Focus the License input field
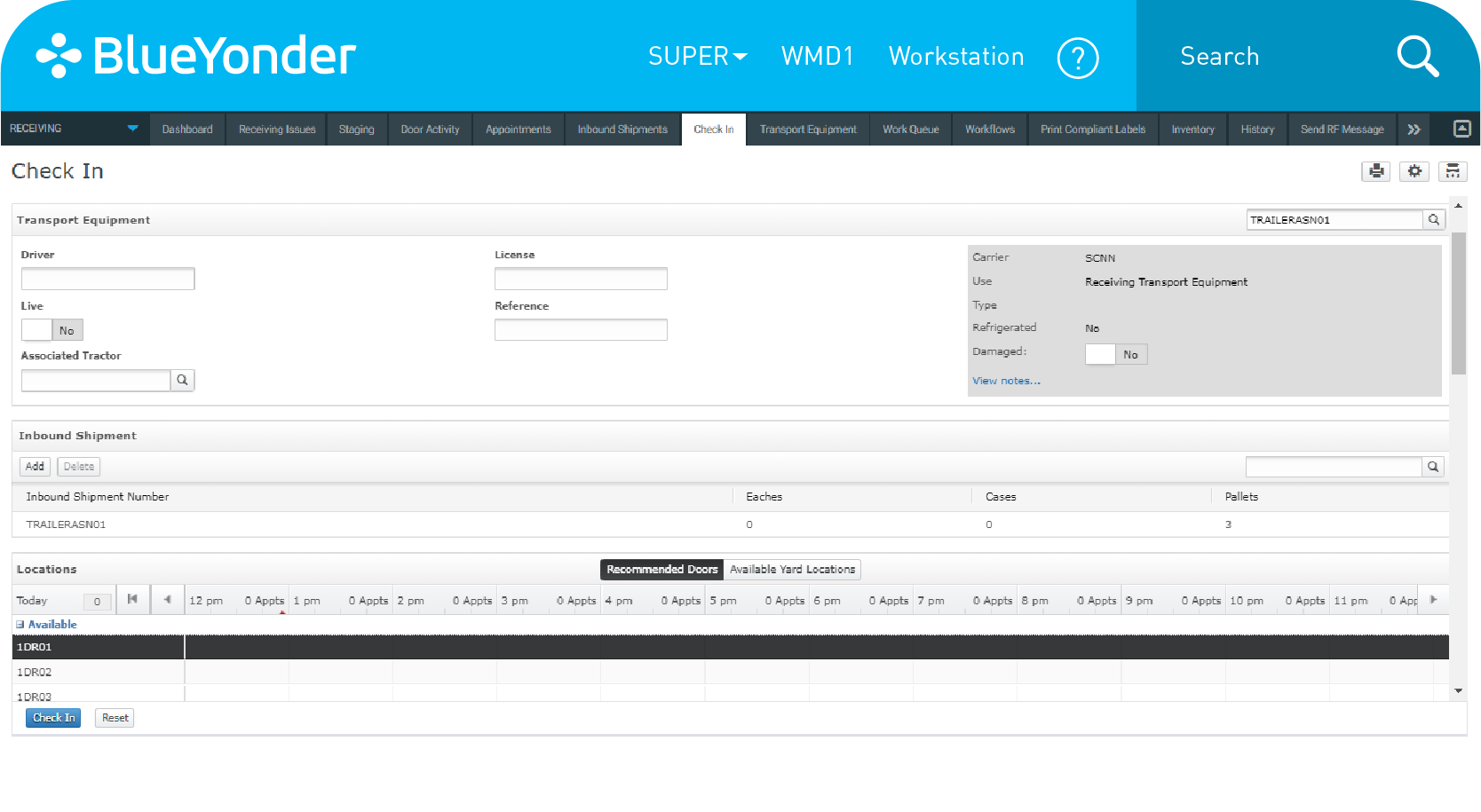 click(581, 279)
